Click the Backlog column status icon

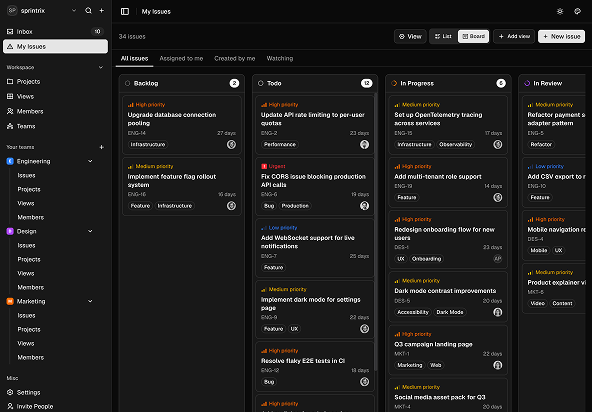tap(128, 83)
